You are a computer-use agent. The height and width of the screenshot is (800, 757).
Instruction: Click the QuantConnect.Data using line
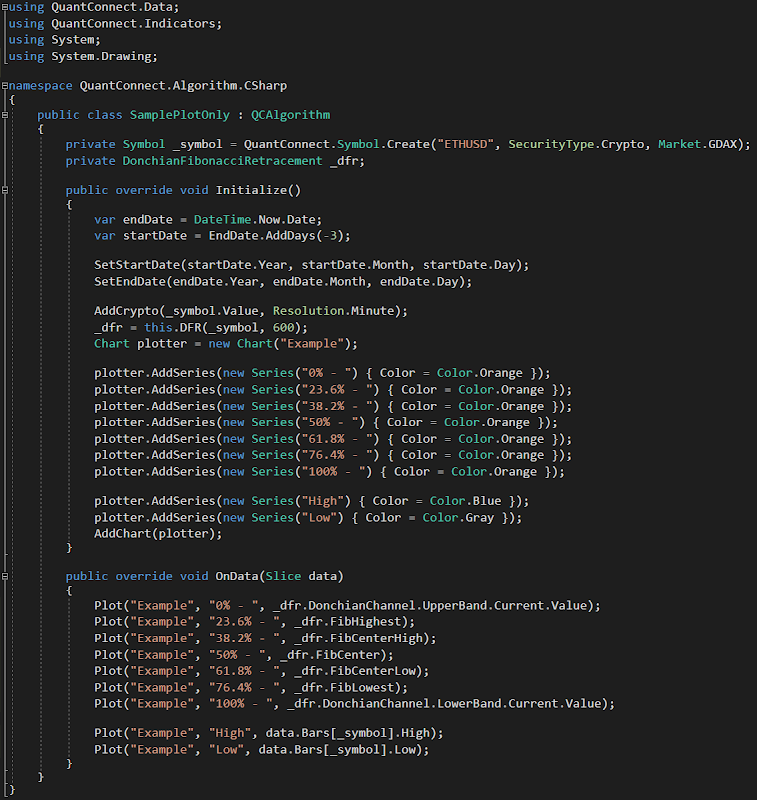click(93, 7)
